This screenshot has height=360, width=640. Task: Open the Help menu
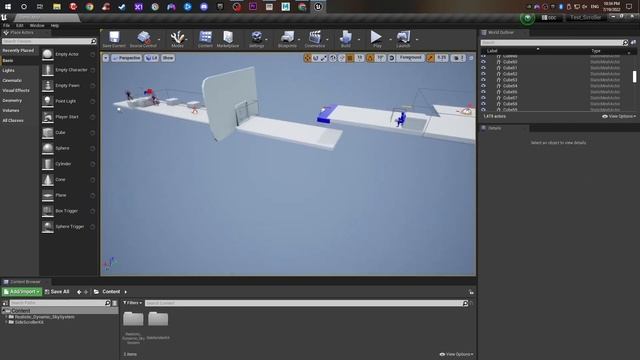55,25
